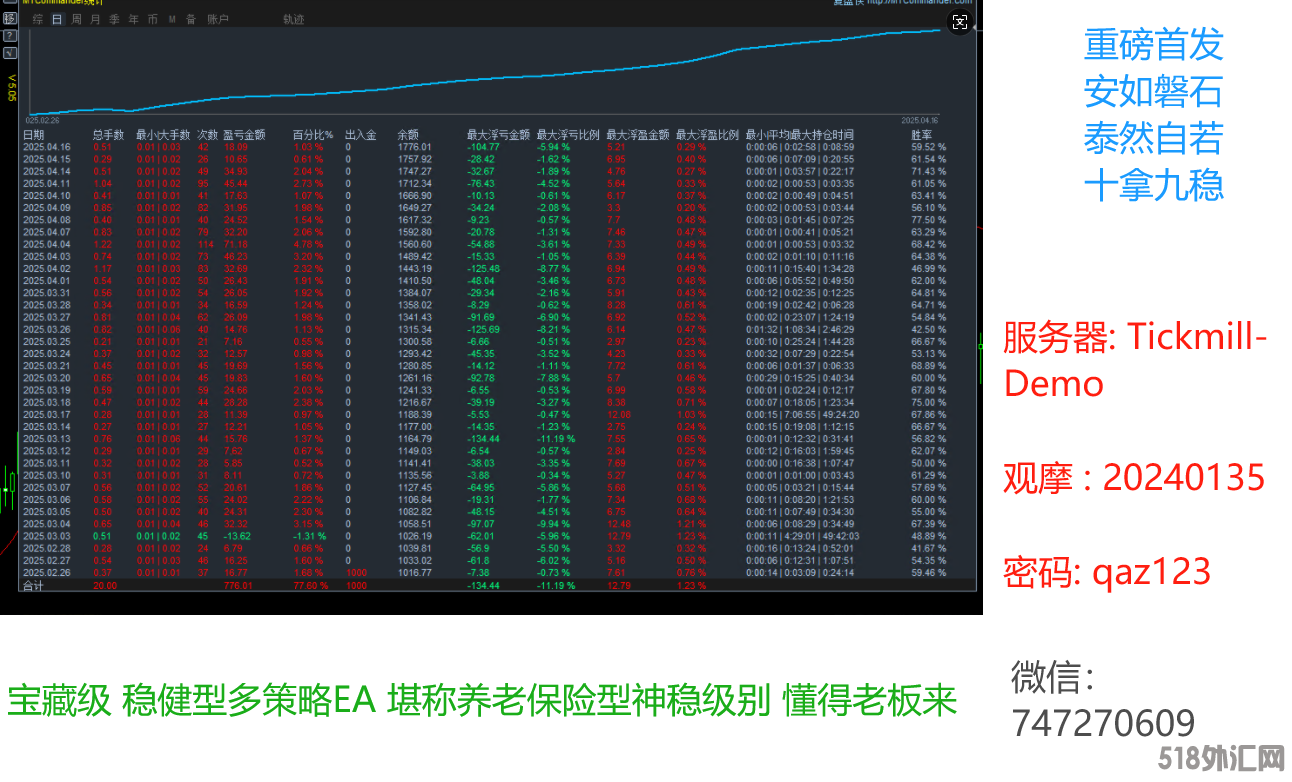Screen dimensions: 1292x782
Task: Select the 季 quarterly tab
Action: tap(114, 19)
